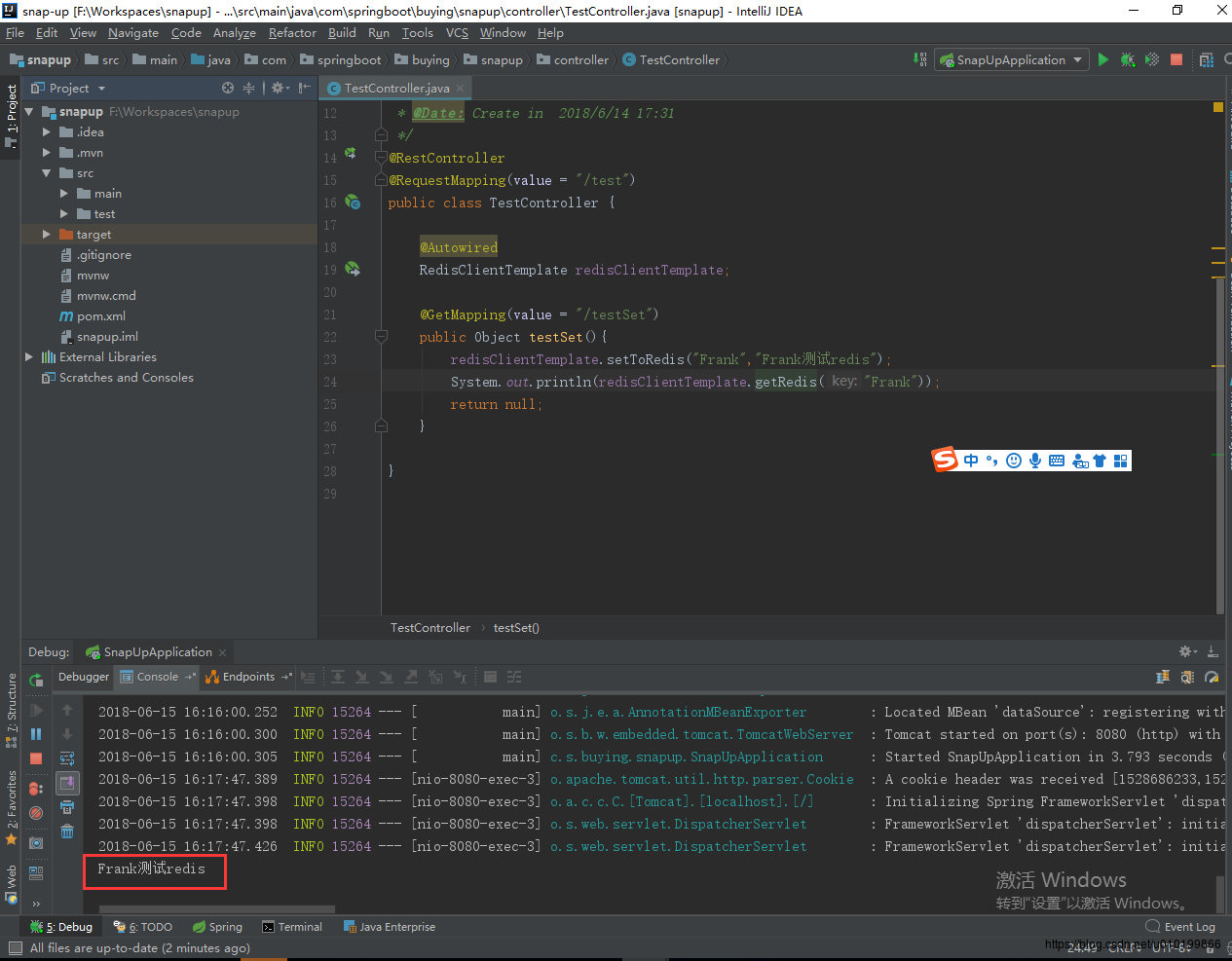The height and width of the screenshot is (961, 1232).
Task: Open the Refactor menu
Action: [x=292, y=32]
